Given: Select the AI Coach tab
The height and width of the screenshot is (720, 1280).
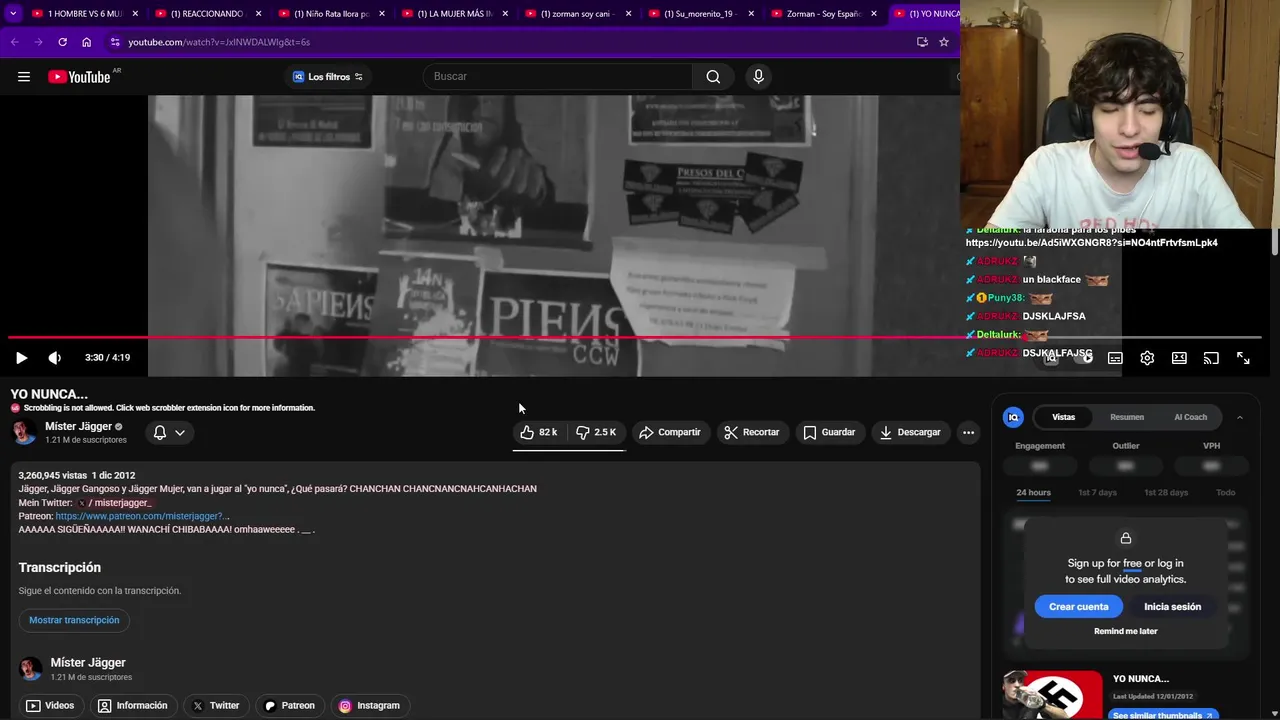Looking at the screenshot, I should 1190,417.
